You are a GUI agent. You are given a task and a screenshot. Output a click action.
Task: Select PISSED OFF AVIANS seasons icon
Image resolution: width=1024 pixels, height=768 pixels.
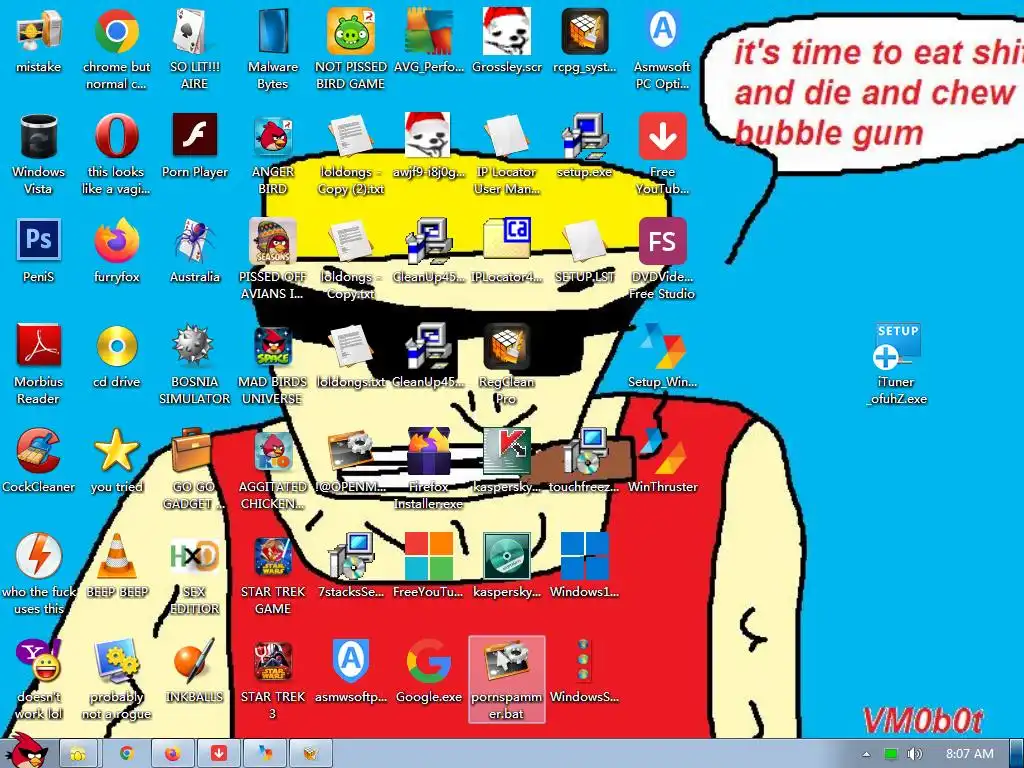point(273,241)
